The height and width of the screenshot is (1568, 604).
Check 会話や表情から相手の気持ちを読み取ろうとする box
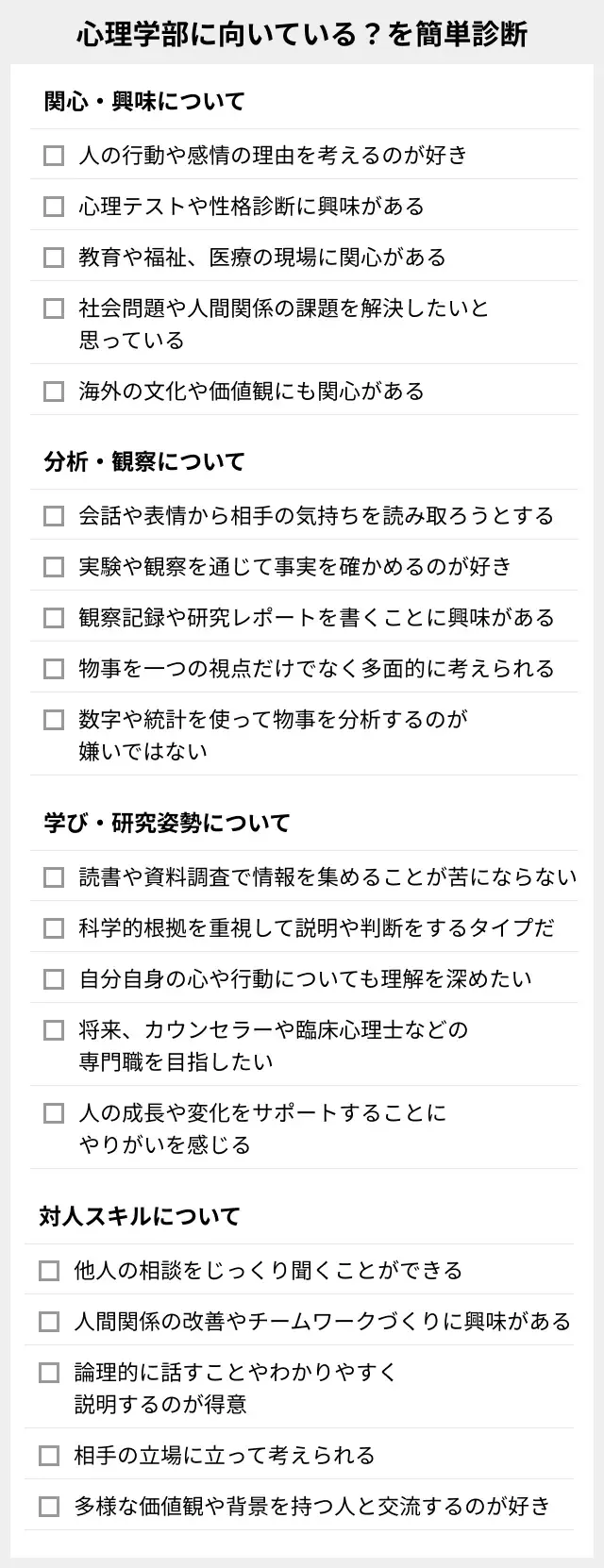tap(54, 516)
